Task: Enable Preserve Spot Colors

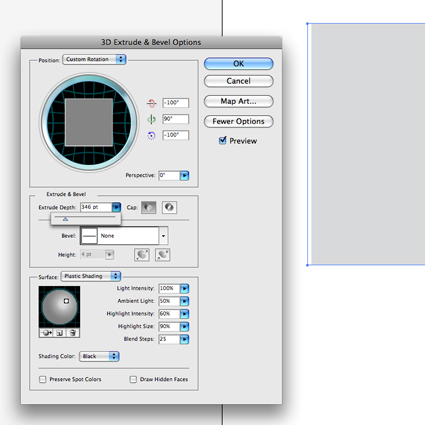Action: click(43, 379)
